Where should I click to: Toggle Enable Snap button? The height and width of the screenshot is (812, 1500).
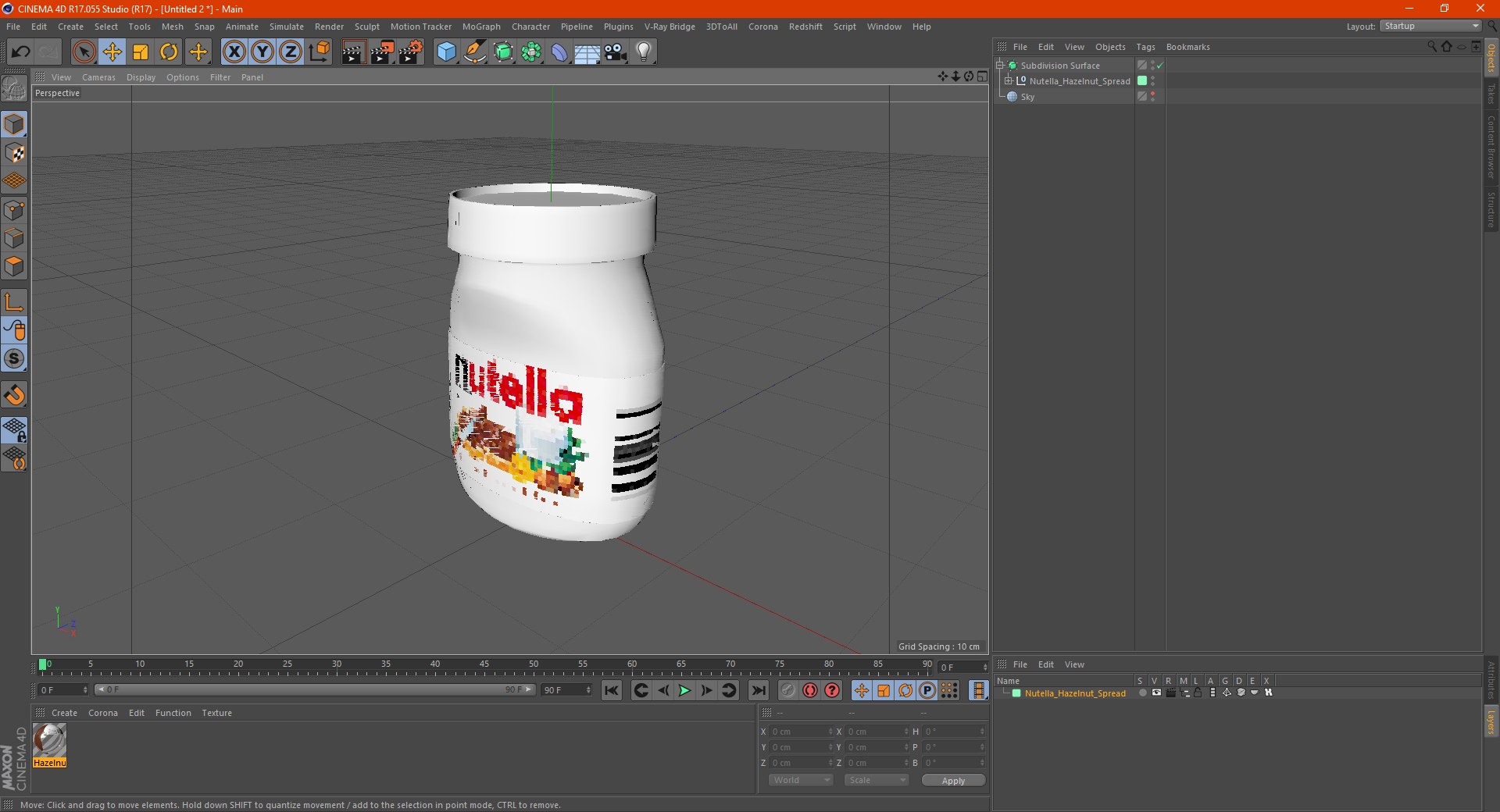tap(15, 395)
